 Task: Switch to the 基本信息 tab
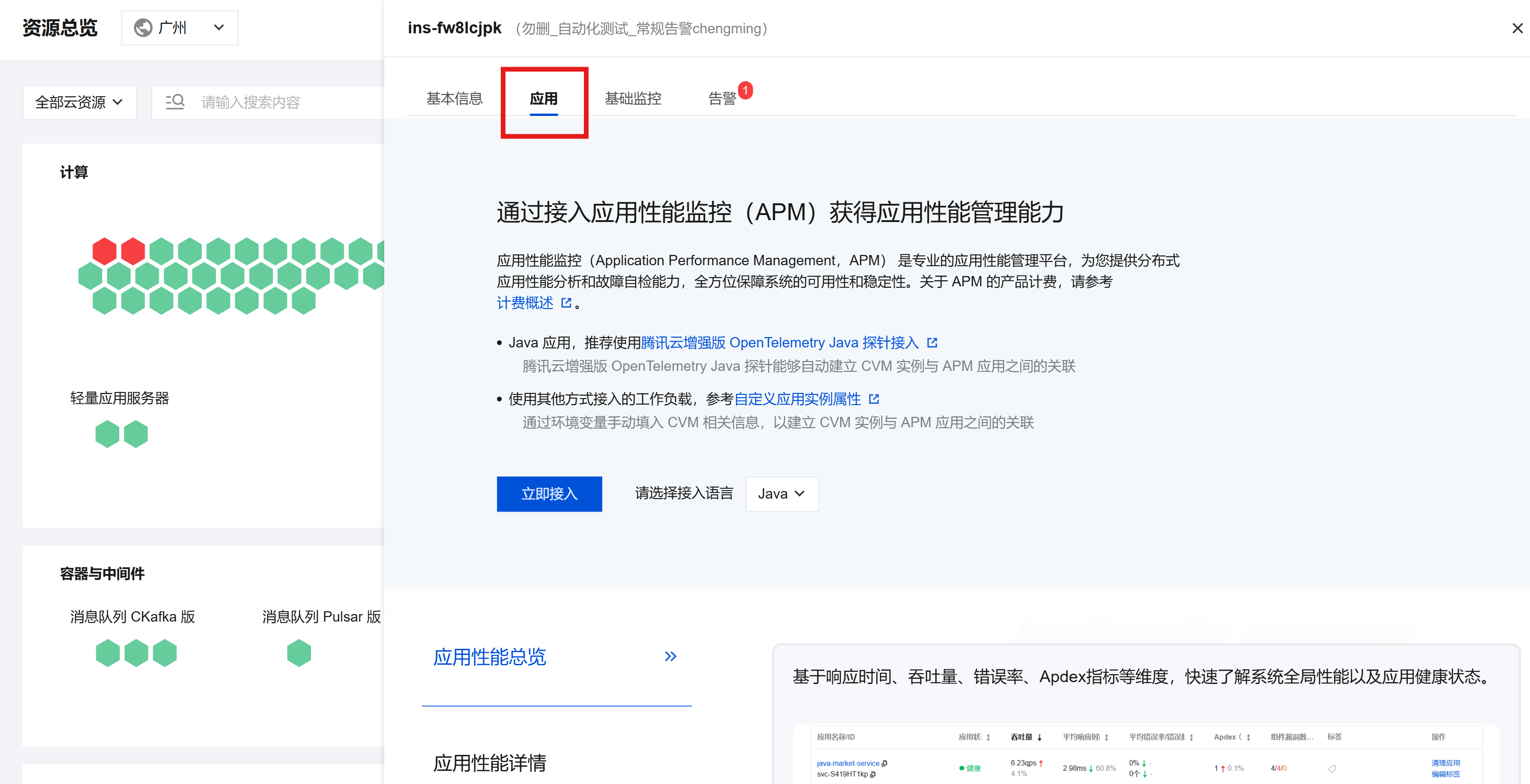tap(454, 98)
